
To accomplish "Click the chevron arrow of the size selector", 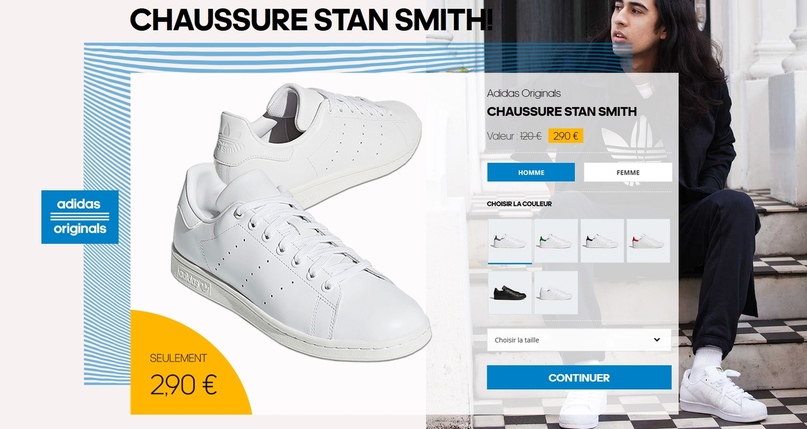I will click(657, 340).
